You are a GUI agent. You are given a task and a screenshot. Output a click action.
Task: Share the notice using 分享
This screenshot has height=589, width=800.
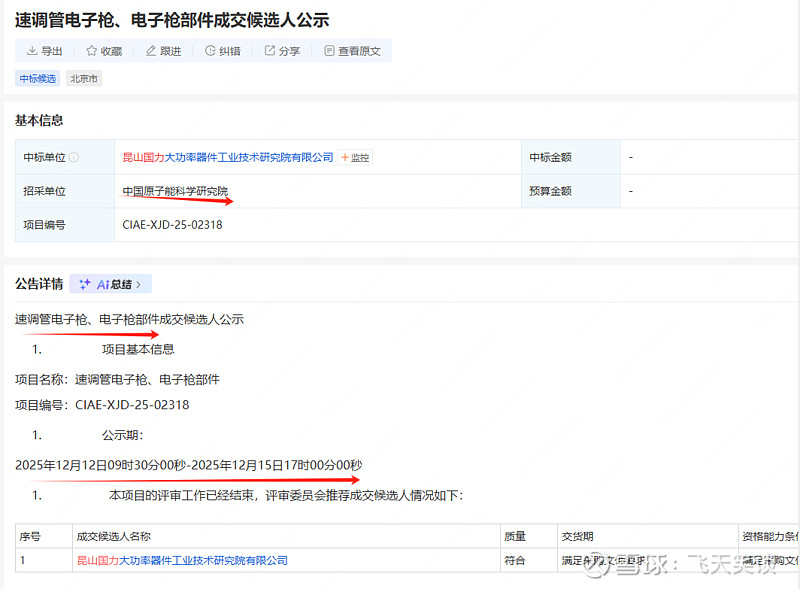point(282,51)
